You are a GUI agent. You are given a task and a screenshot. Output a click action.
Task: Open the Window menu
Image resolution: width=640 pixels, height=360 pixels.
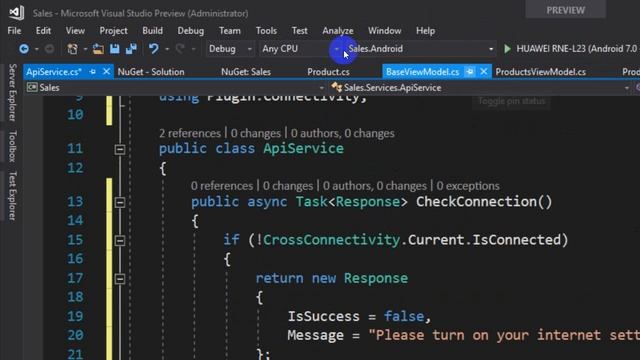[384, 31]
